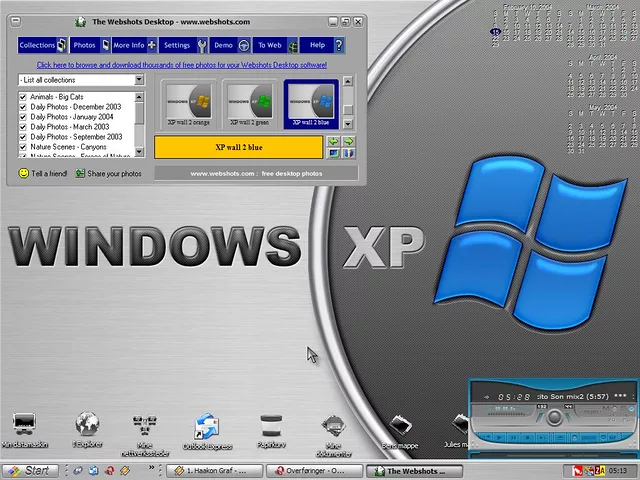Image resolution: width=640 pixels, height=480 pixels.
Task: Click the play button in media player
Action: tap(499, 438)
